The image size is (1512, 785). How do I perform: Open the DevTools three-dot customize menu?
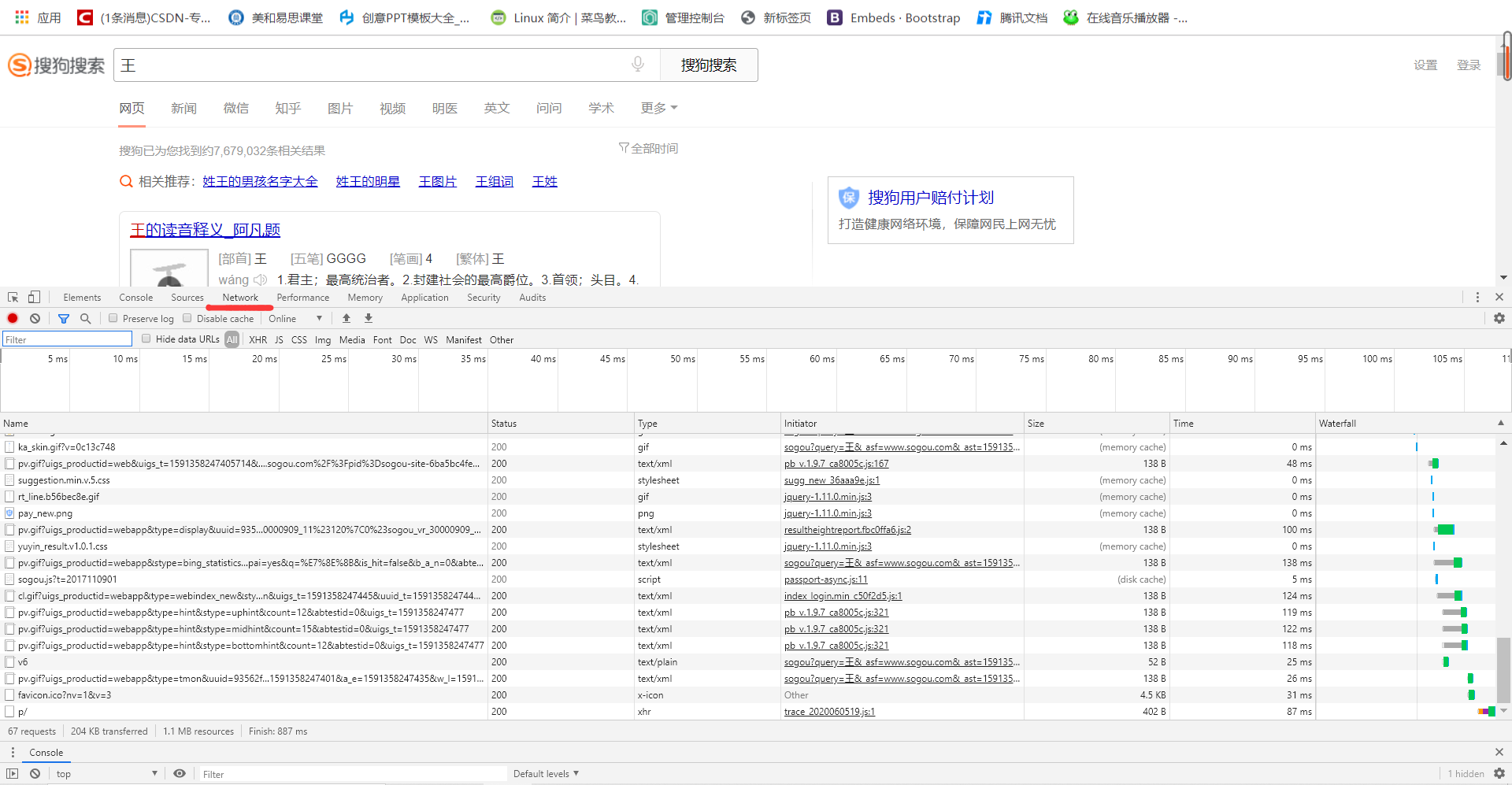pyautogui.click(x=1477, y=298)
